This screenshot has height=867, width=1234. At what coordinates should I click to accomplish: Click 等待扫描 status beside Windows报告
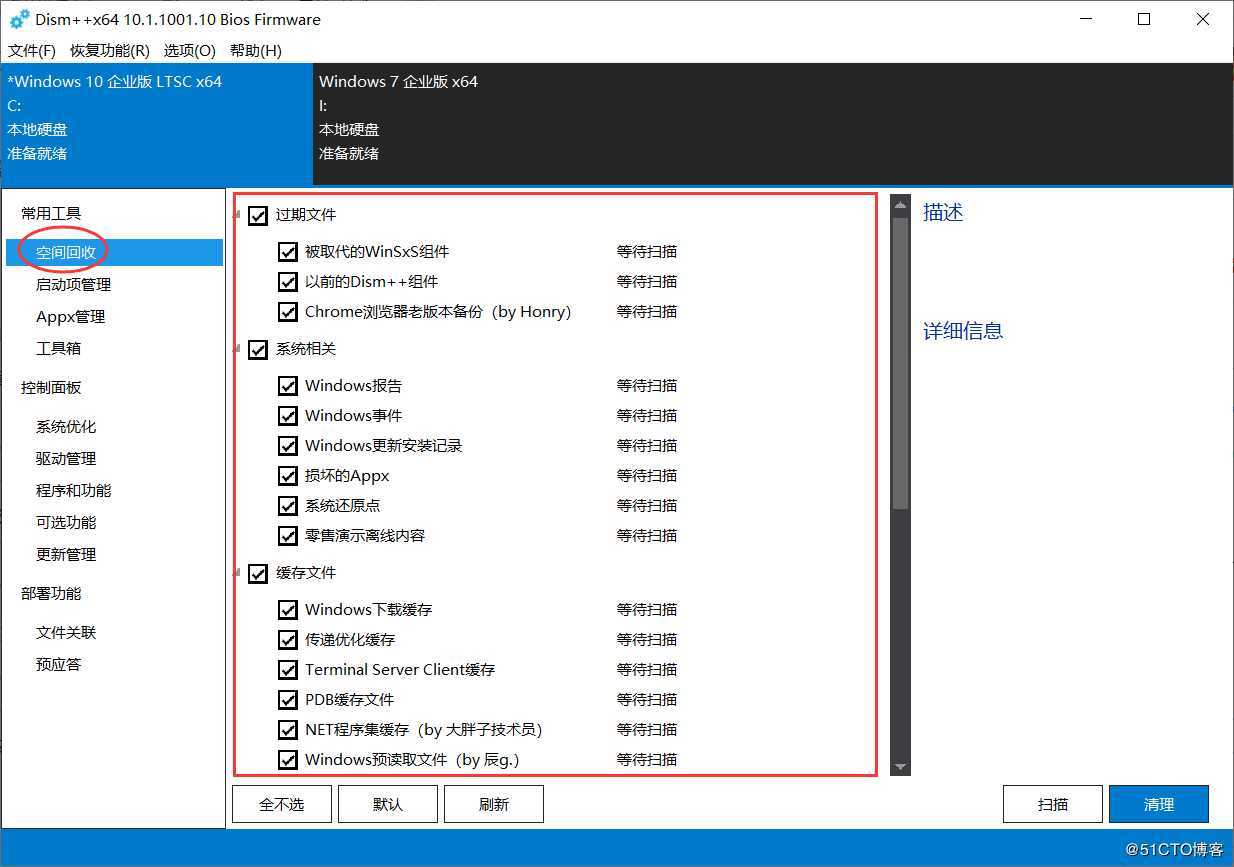pyautogui.click(x=647, y=386)
